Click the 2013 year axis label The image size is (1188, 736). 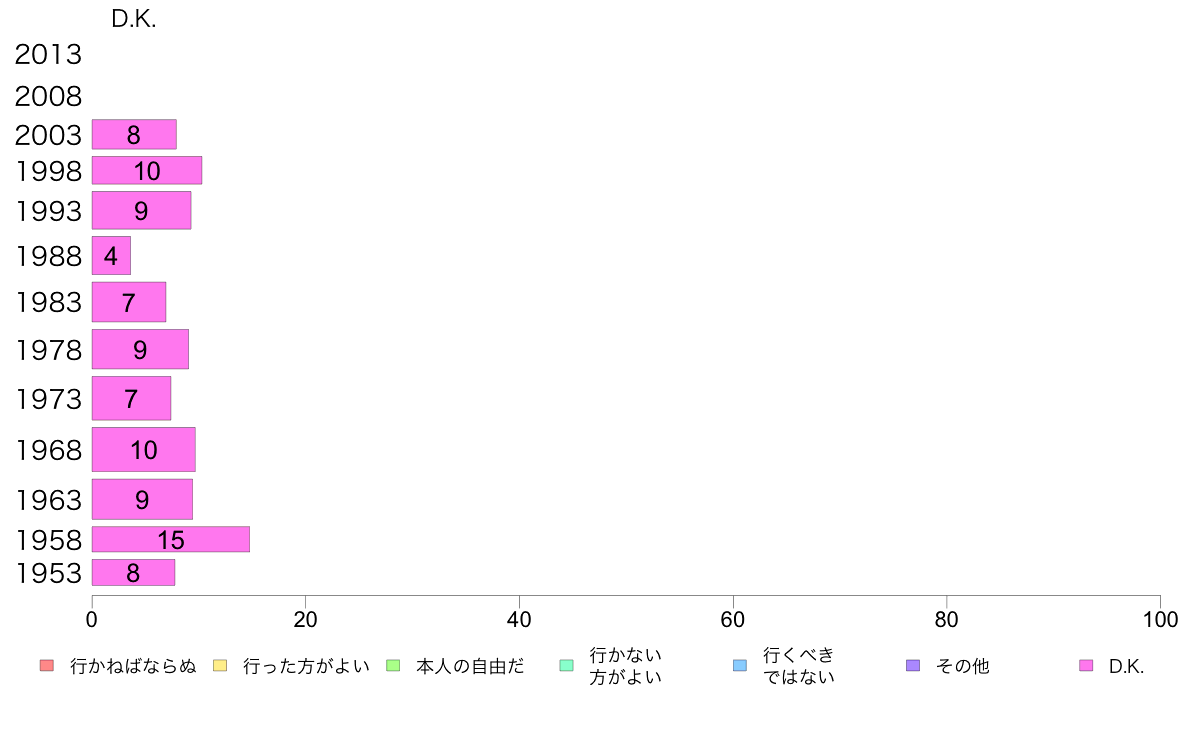click(x=48, y=55)
